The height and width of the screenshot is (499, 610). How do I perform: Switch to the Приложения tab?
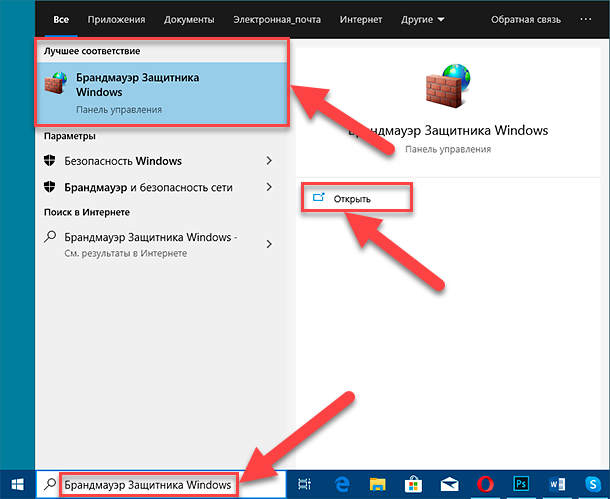(116, 19)
